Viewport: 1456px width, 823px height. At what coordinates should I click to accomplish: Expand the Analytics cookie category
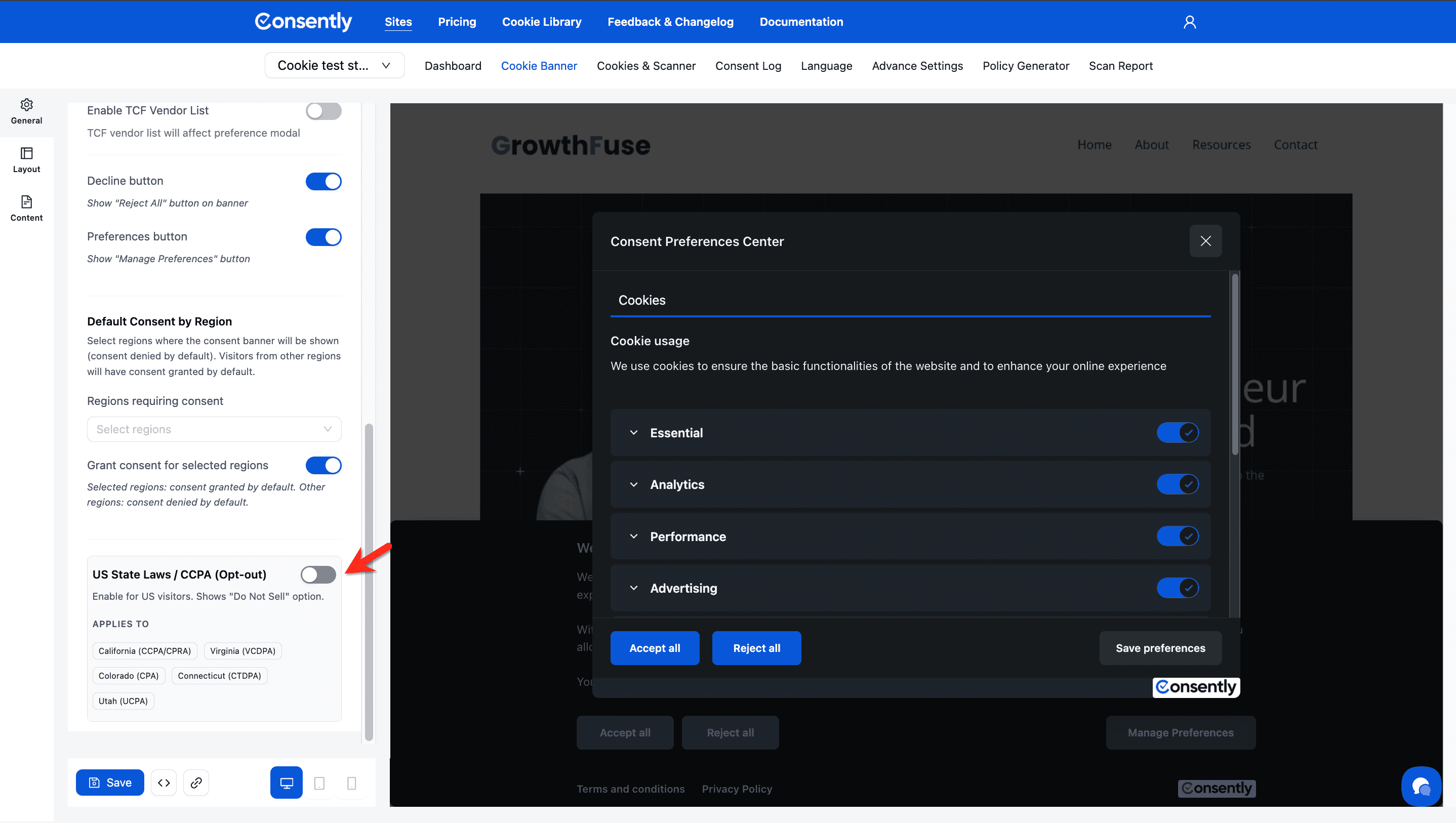point(634,484)
